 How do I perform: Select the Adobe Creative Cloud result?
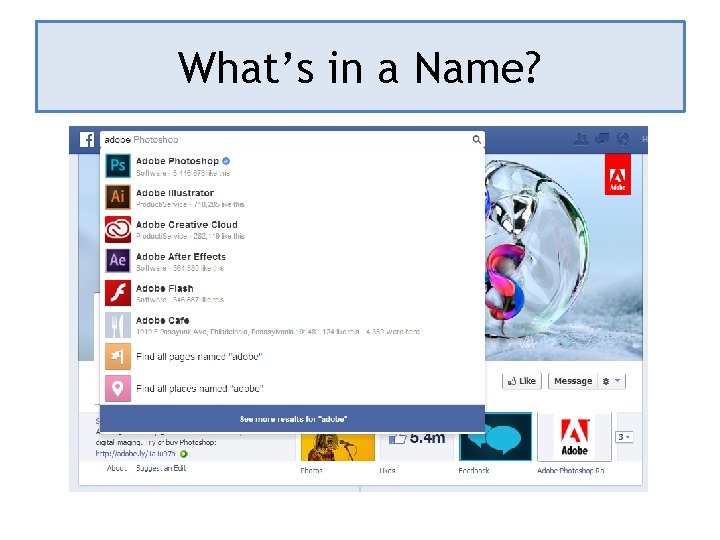pyautogui.click(x=292, y=229)
